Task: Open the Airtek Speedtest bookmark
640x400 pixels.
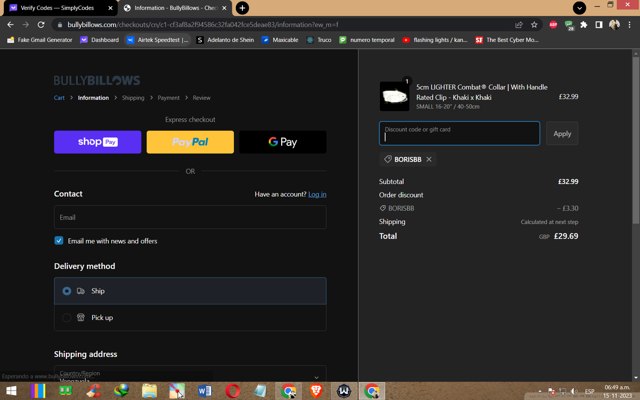Action: 158,40
